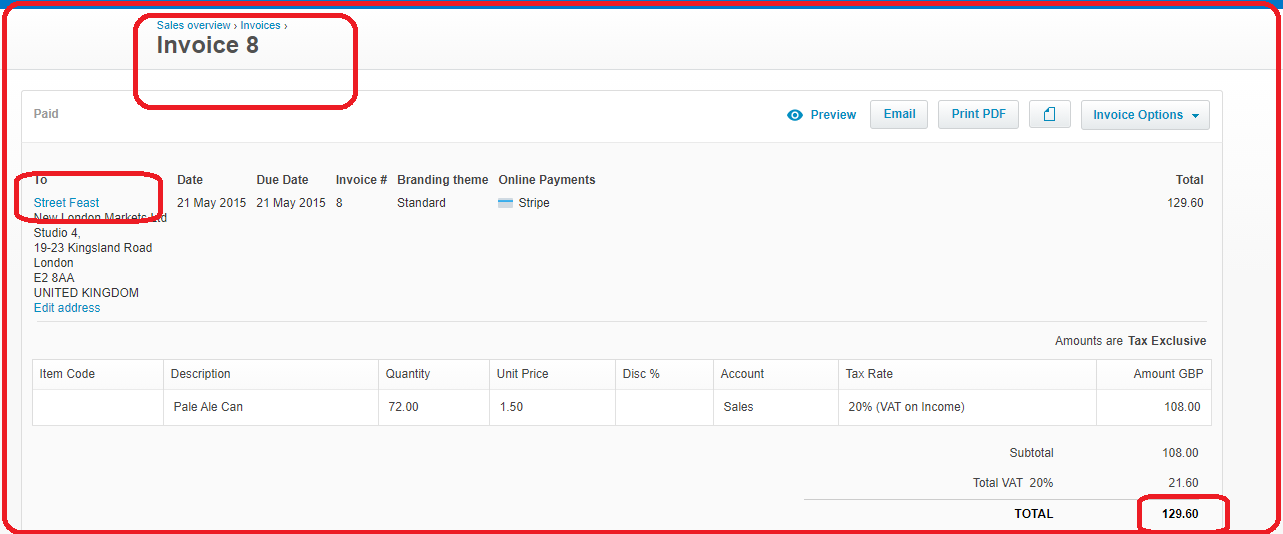Image resolution: width=1283 pixels, height=534 pixels.
Task: Click the Amount GBP column header
Action: pyautogui.click(x=1154, y=374)
